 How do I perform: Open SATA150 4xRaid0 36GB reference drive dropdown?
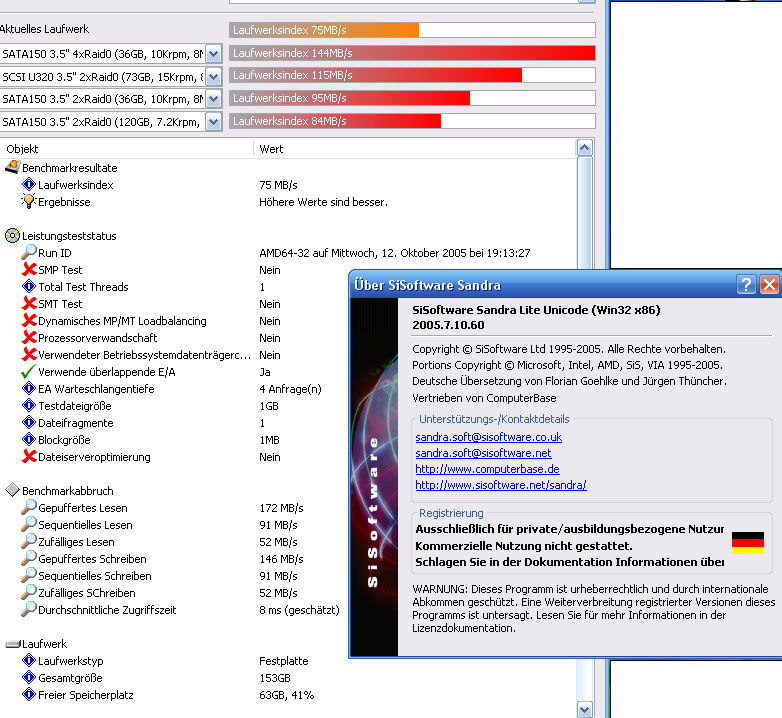213,53
